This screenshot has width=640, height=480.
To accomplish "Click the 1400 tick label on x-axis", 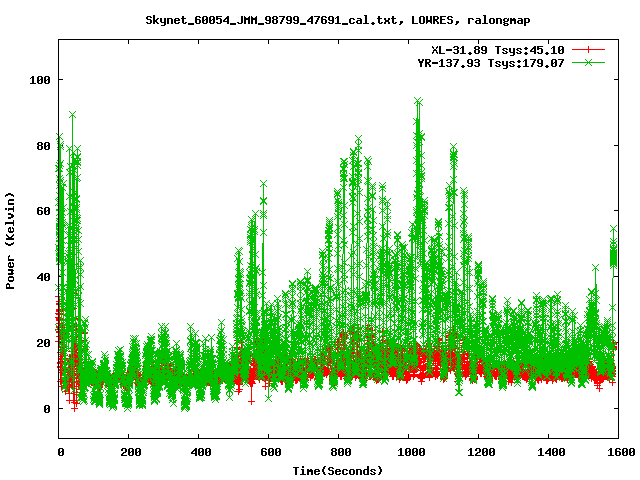I will pos(549,453).
